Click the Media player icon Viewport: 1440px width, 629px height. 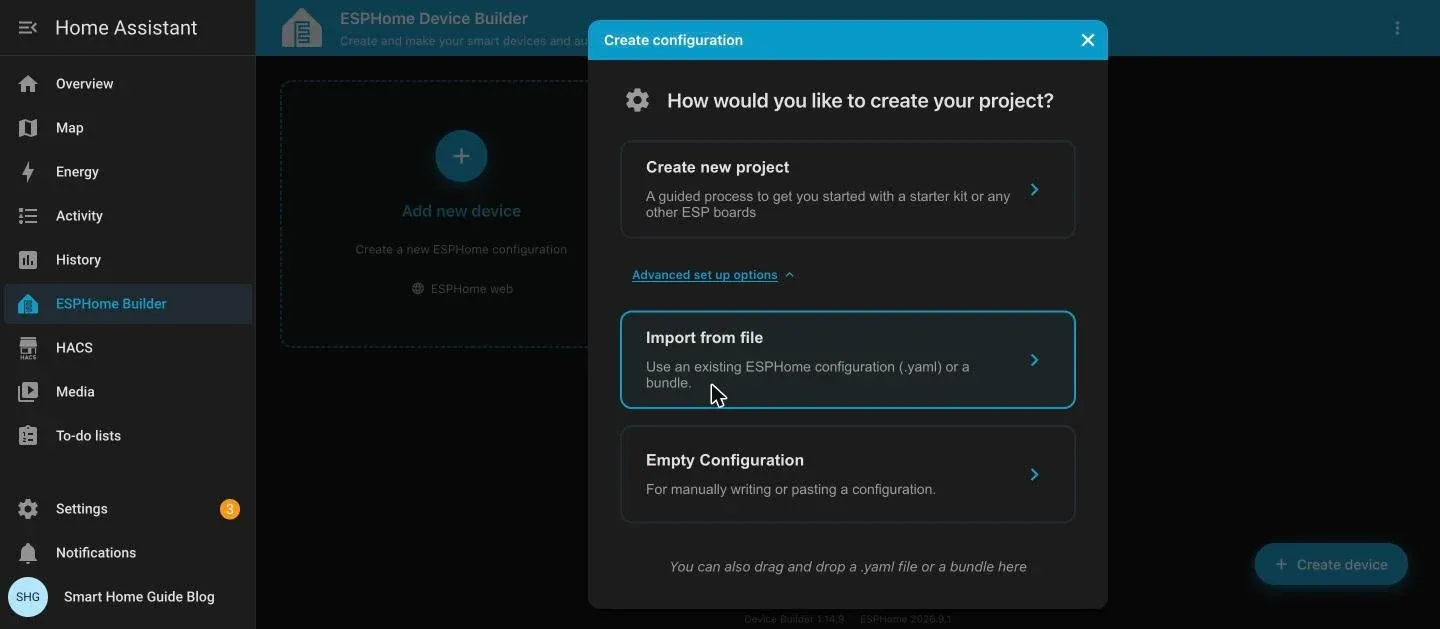[28, 392]
